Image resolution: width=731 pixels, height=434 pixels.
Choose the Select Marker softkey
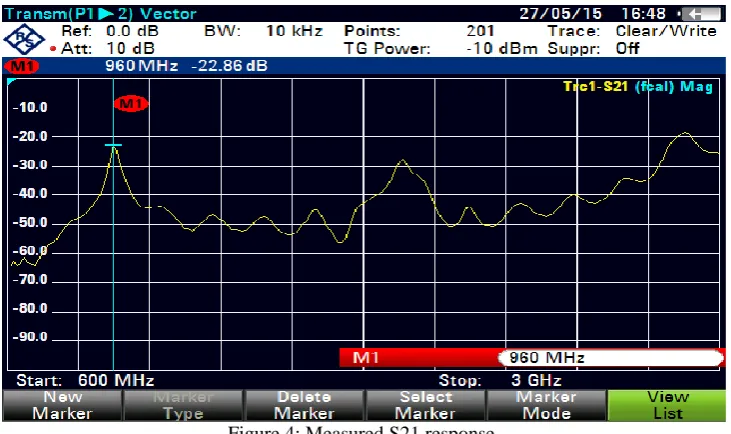[x=425, y=405]
